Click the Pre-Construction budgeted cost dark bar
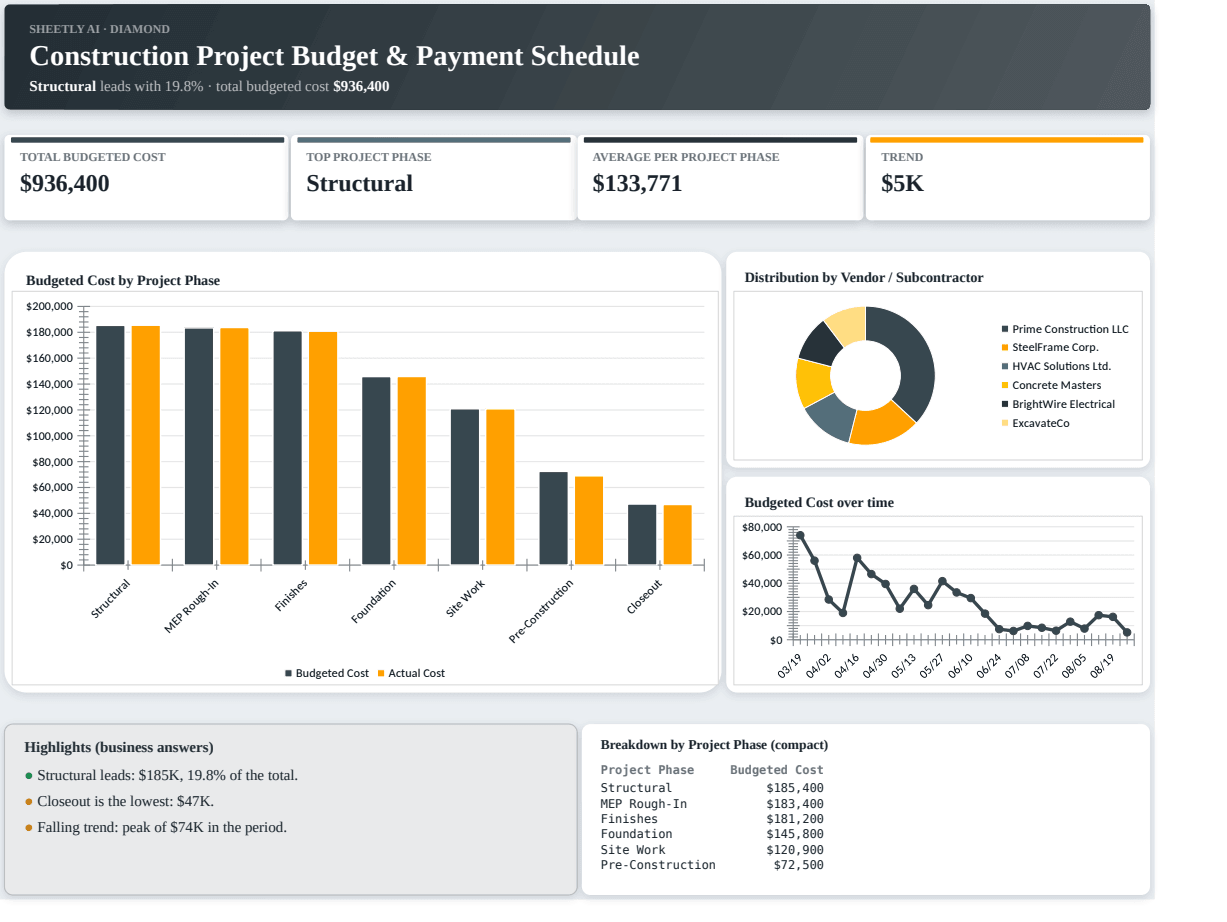This screenshot has width=1227, height=922. pyautogui.click(x=553, y=518)
